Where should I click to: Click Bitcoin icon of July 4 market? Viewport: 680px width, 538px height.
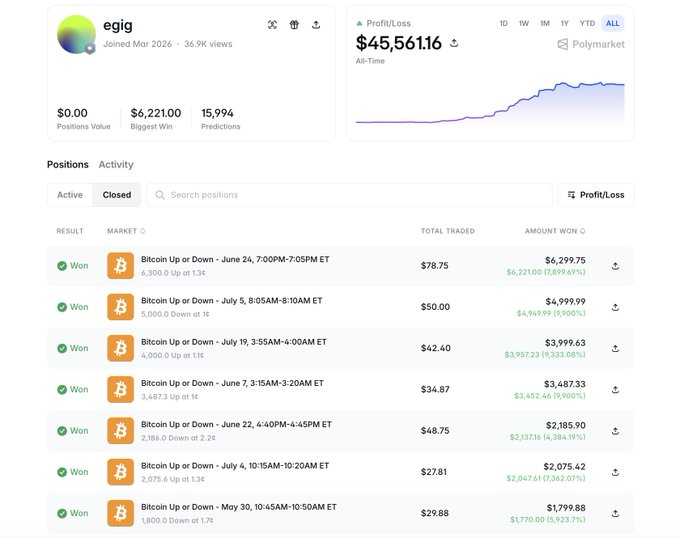pyautogui.click(x=121, y=472)
